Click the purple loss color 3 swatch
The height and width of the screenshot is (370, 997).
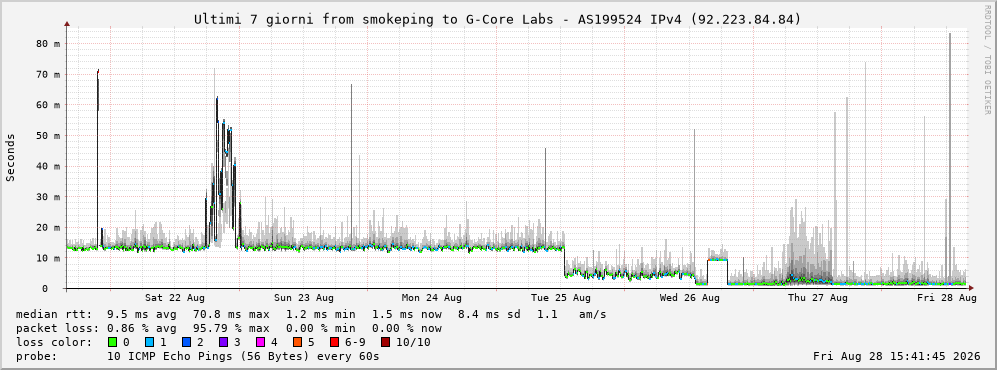[x=223, y=342]
